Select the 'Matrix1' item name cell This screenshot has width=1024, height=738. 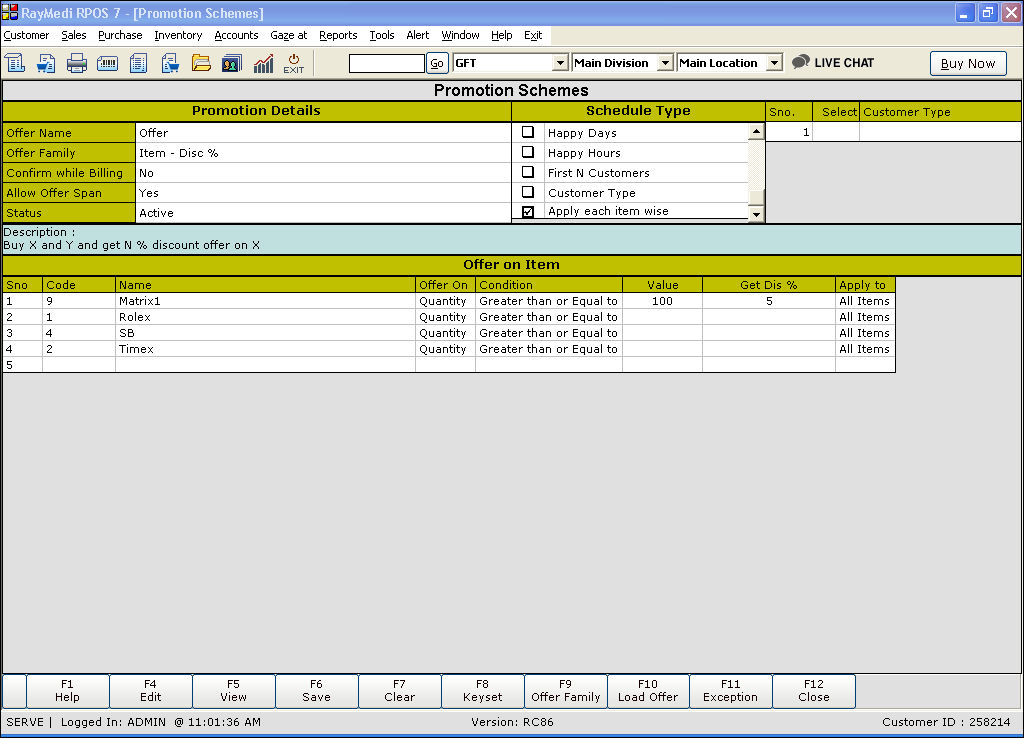265,301
